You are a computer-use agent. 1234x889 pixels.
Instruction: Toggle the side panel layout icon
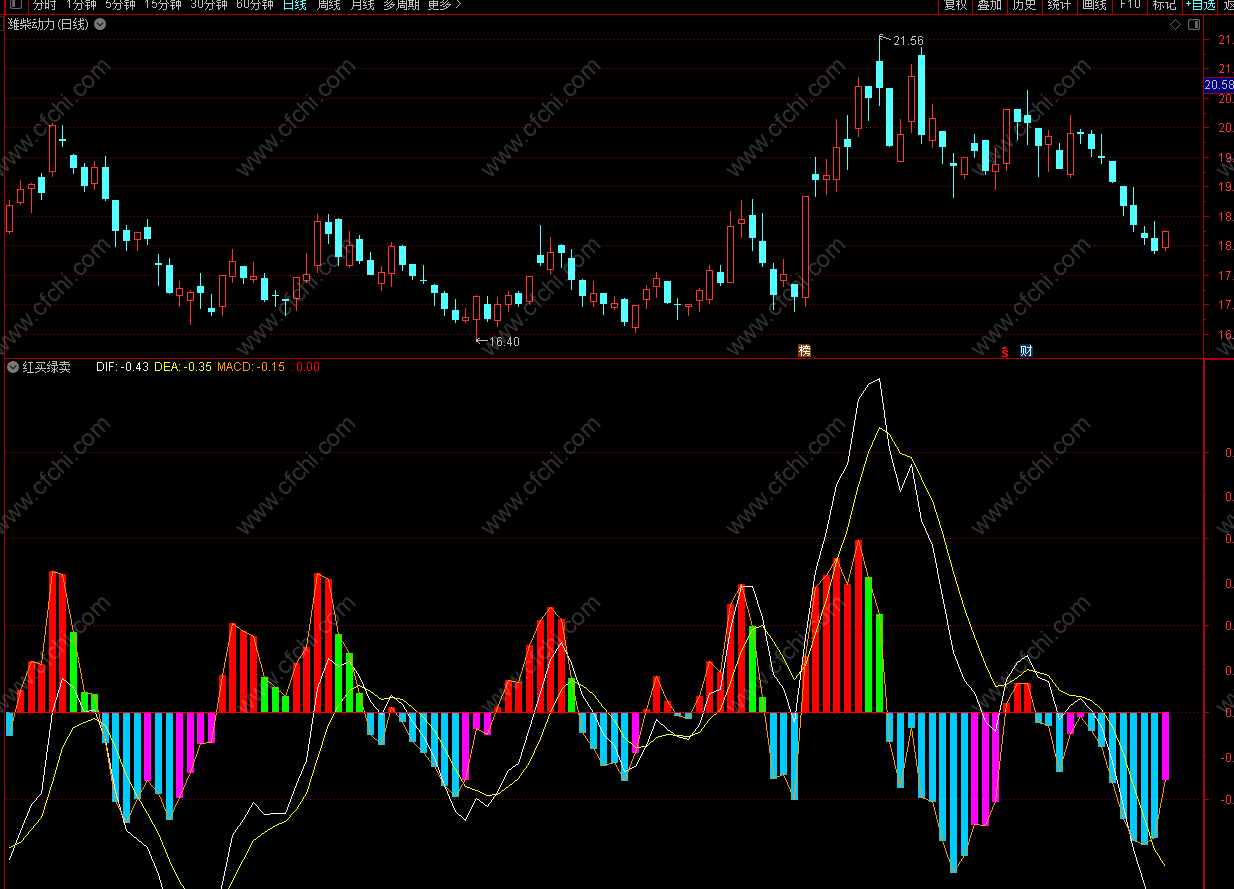[x=1193, y=24]
